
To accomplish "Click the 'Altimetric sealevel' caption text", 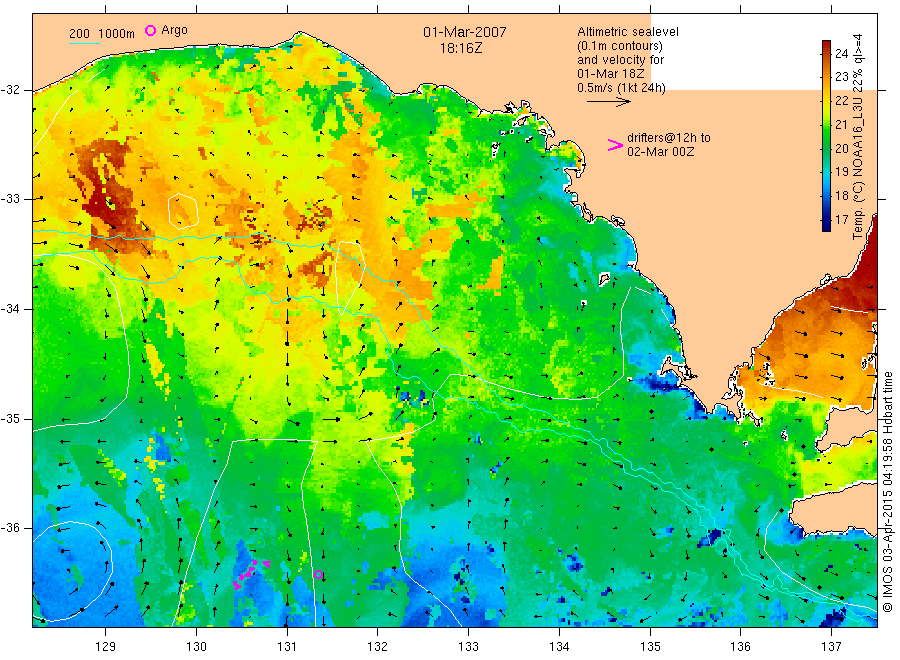I will point(628,32).
